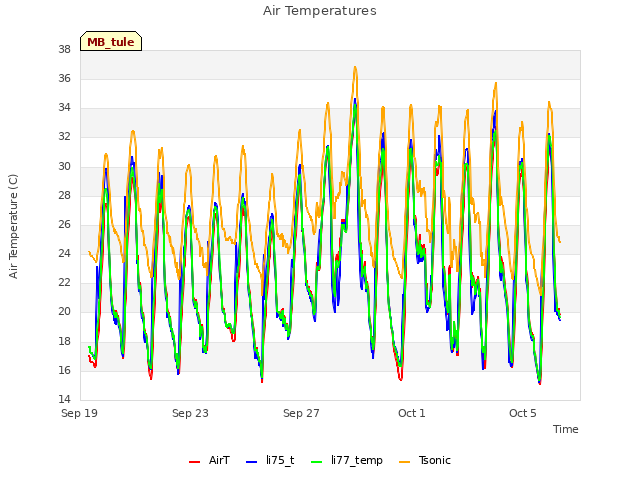Select the Air Temperatures chart title
The image size is (640, 480).
tap(320, 11)
